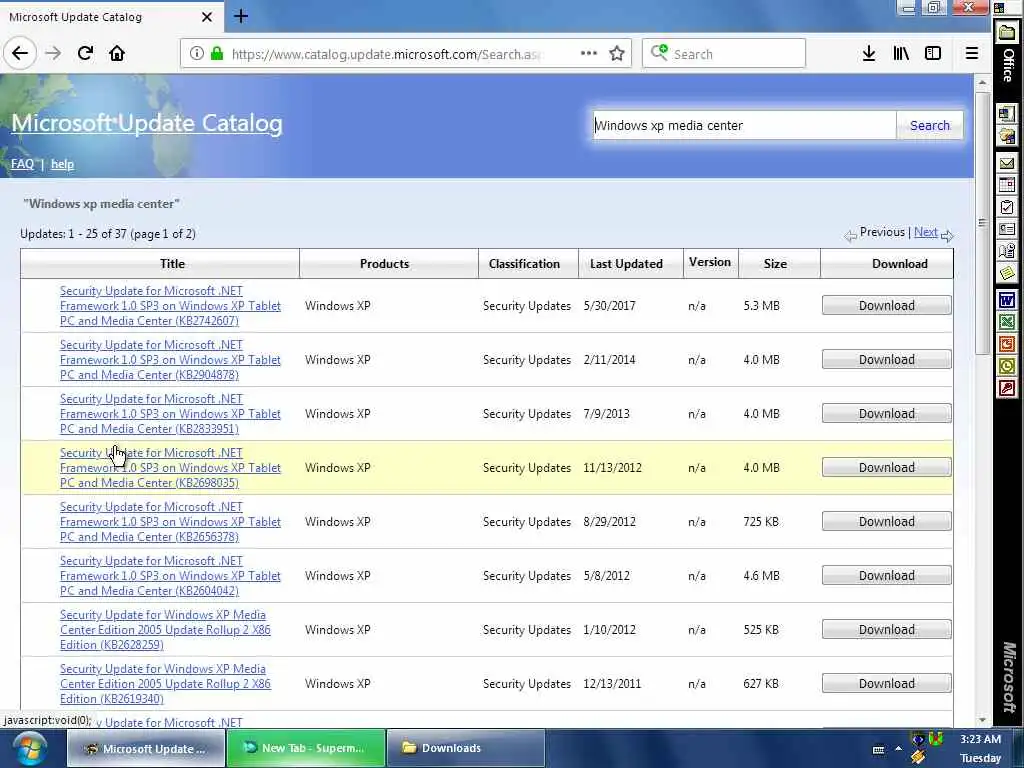The width and height of the screenshot is (1024, 768).
Task: Click the contact card icon in Office bar
Action: tap(1007, 229)
